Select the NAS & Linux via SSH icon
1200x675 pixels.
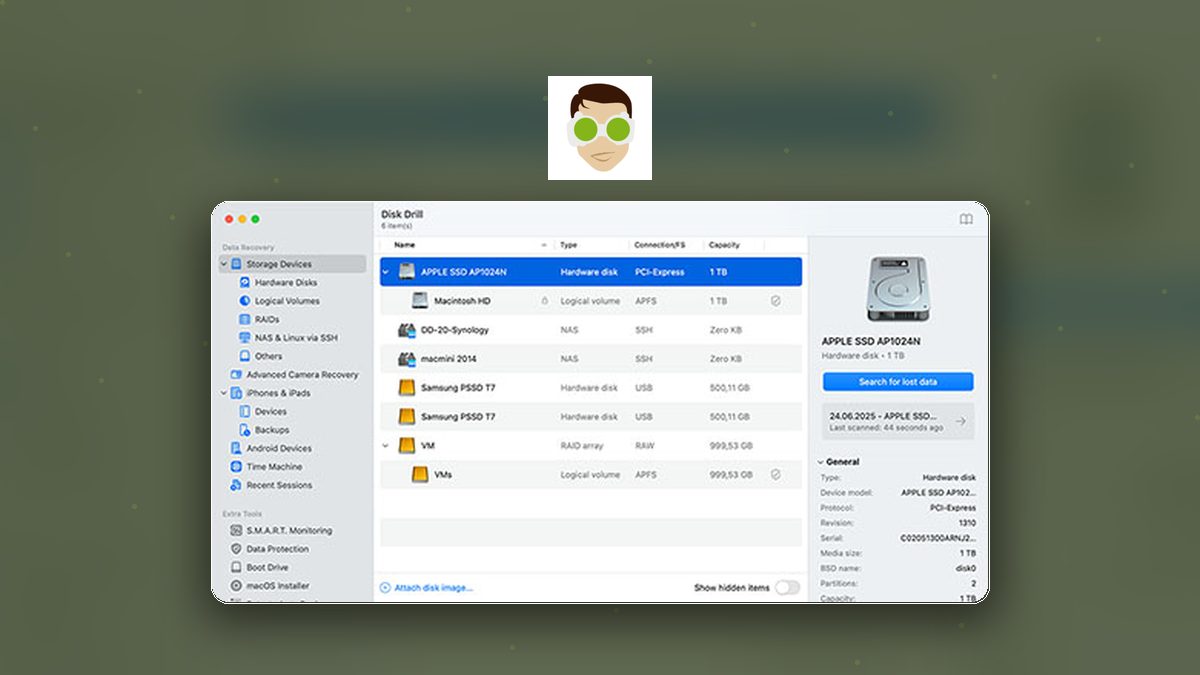[x=245, y=338]
